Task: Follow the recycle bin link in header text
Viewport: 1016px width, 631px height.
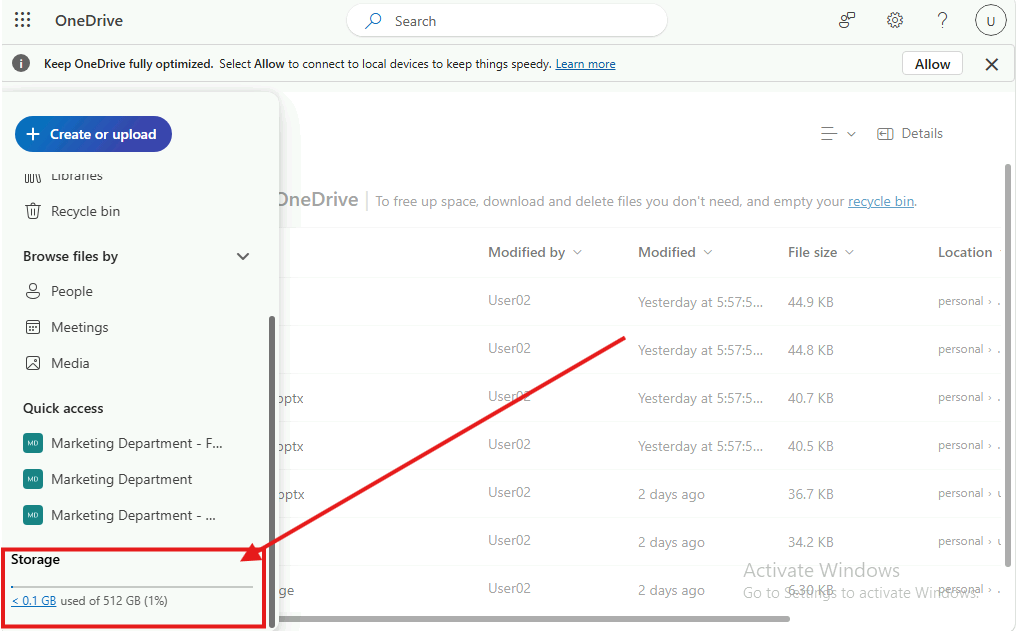Action: (881, 201)
